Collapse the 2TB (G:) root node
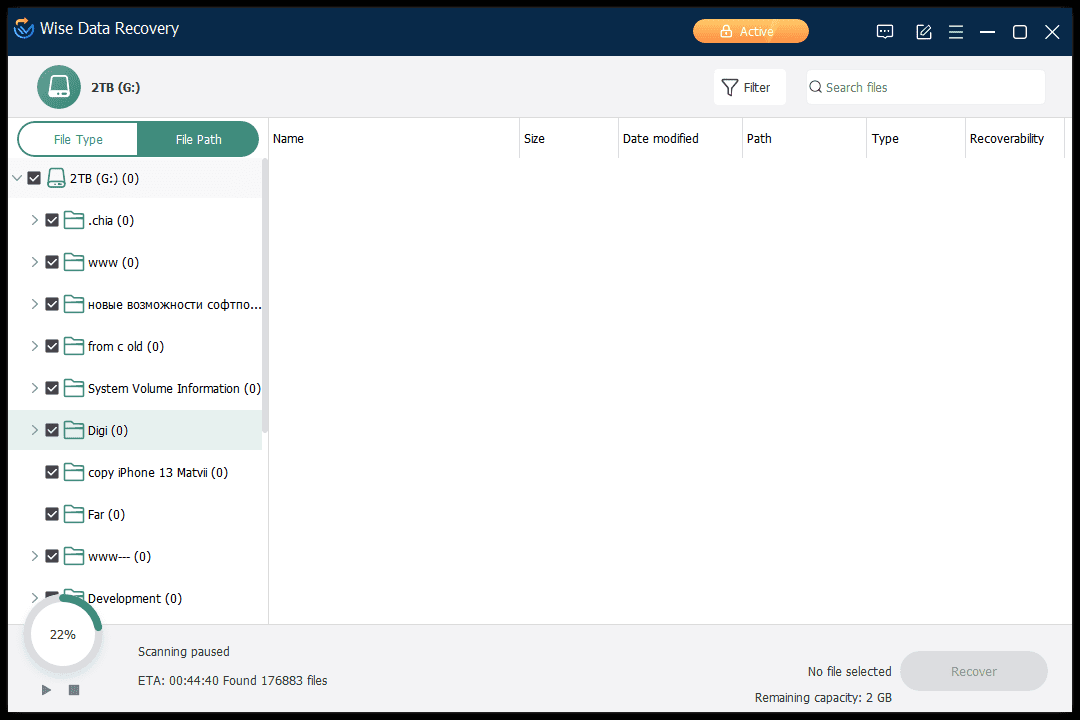 (x=17, y=178)
